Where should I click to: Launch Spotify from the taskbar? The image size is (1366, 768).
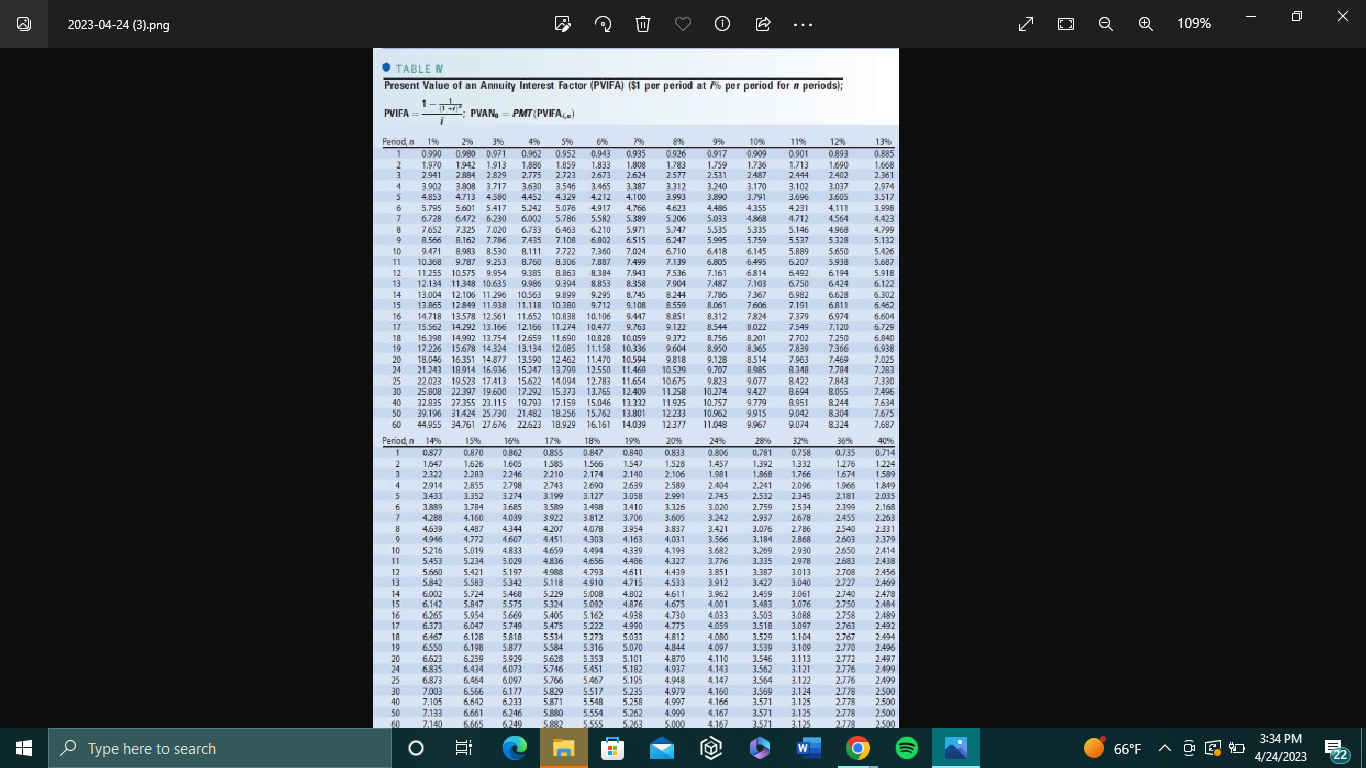click(907, 747)
